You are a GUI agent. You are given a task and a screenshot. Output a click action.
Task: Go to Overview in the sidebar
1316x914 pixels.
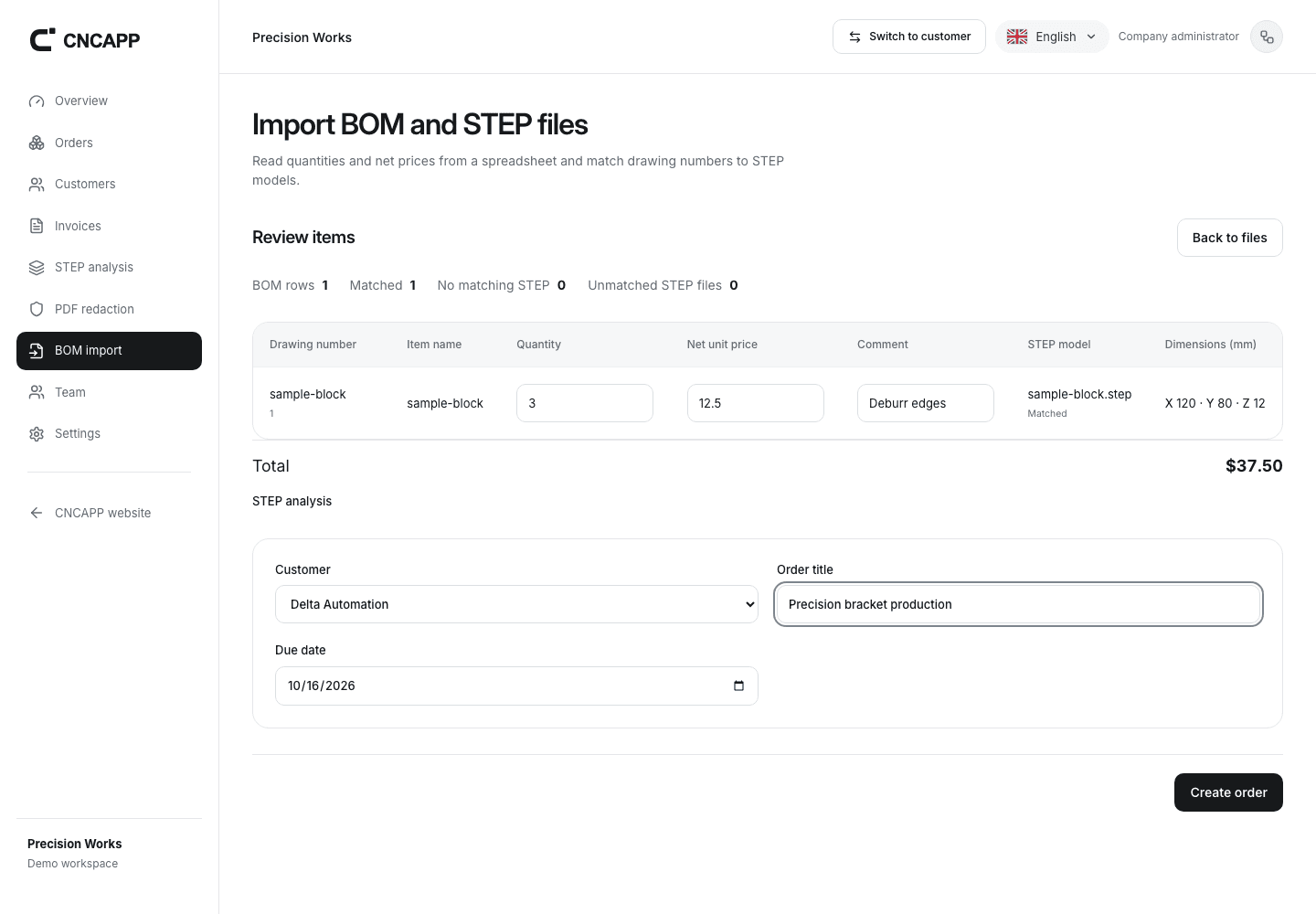(109, 101)
